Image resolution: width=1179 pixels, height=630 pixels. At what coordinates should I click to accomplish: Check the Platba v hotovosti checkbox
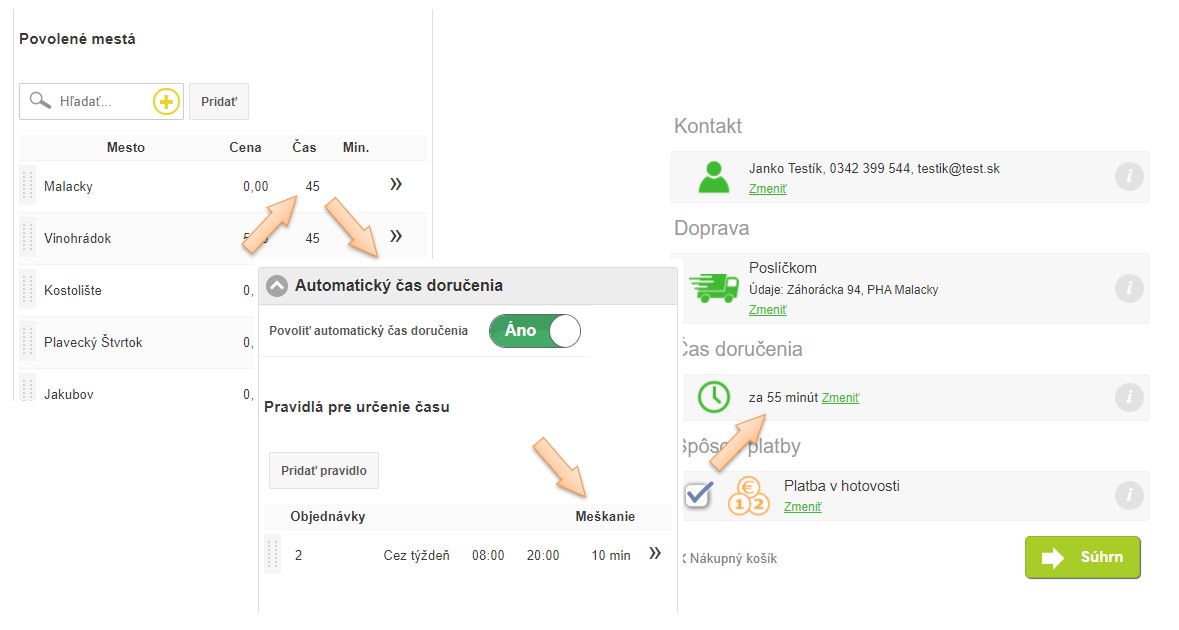click(698, 495)
